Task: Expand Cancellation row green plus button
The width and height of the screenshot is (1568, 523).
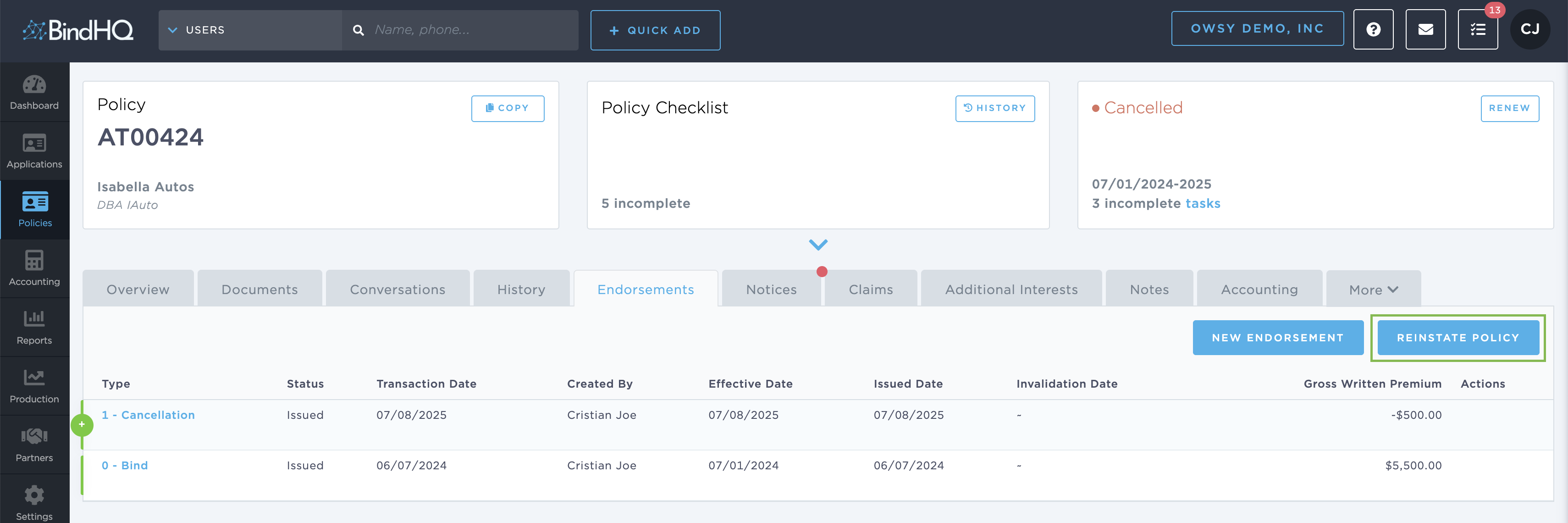Action: click(x=82, y=424)
